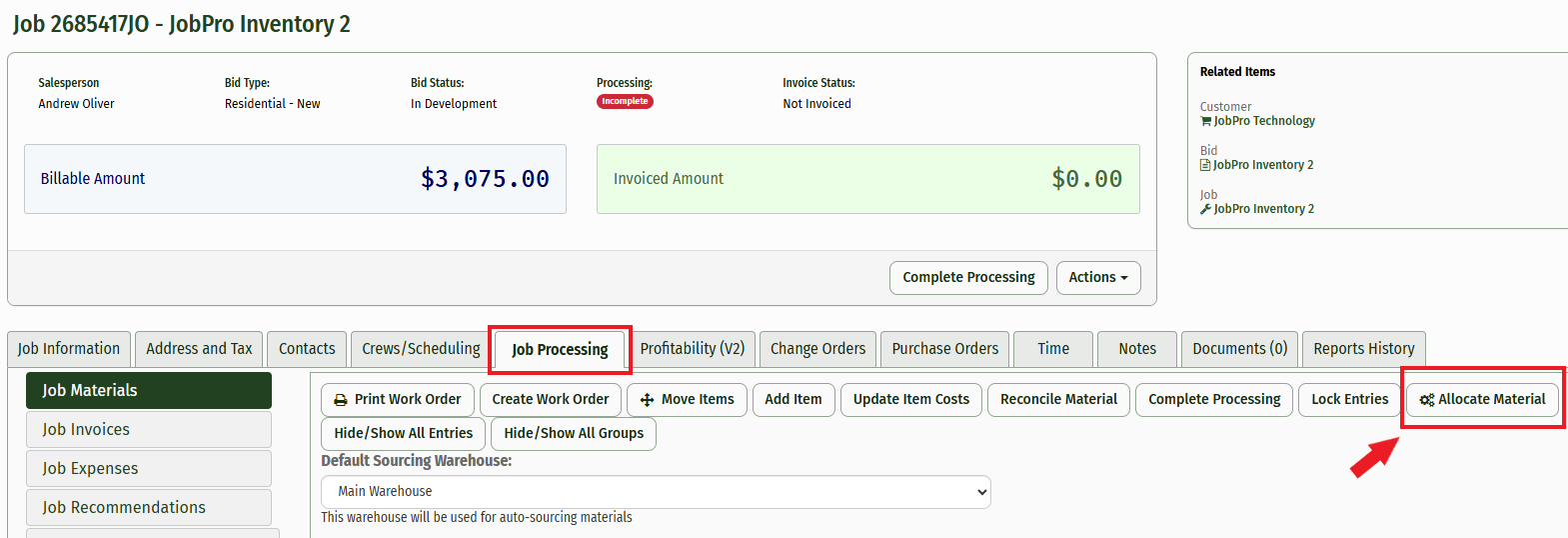Click the printer icon on Print Work Order

pos(341,400)
